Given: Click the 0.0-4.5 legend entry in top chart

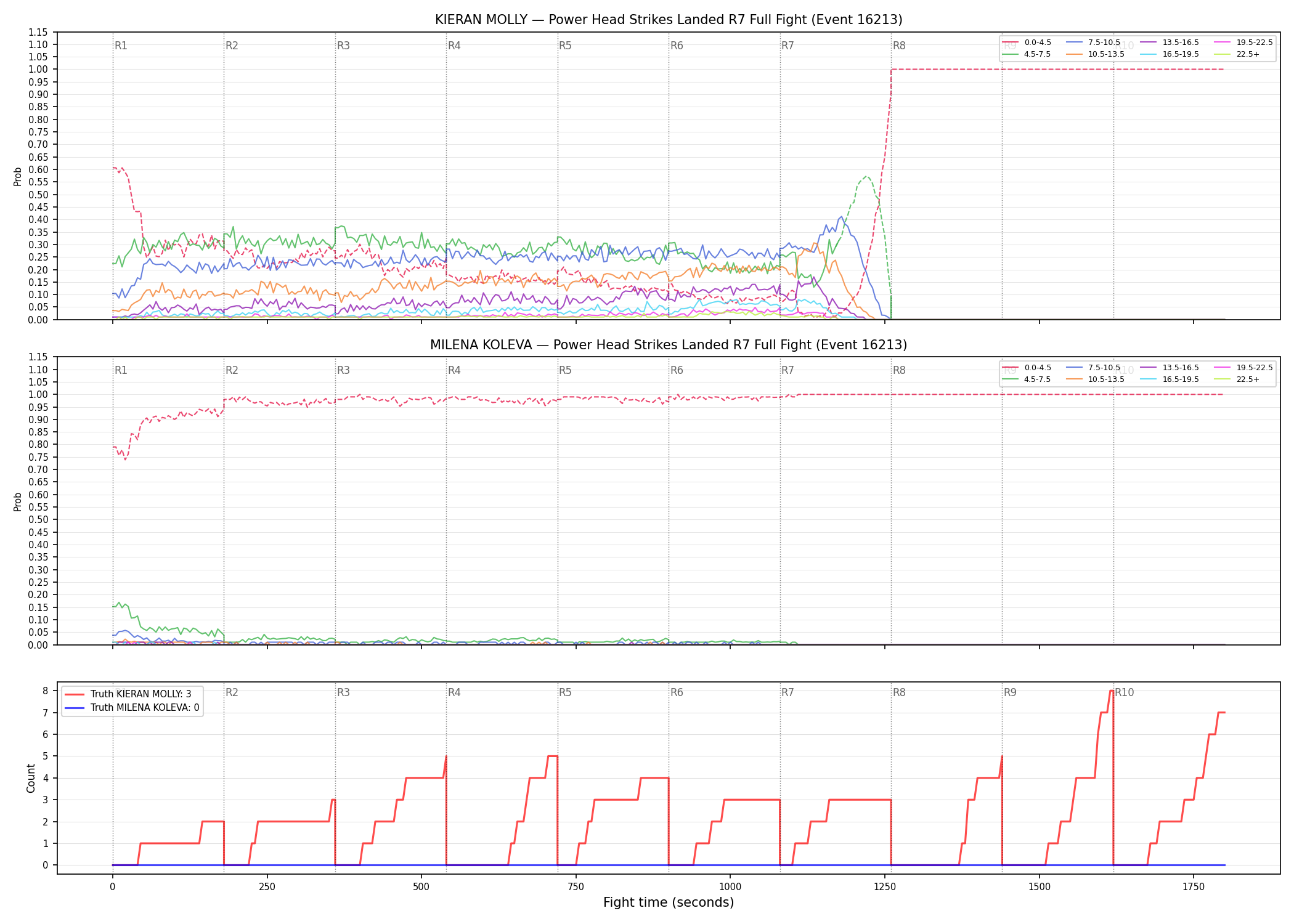Looking at the screenshot, I should pos(1027,43).
